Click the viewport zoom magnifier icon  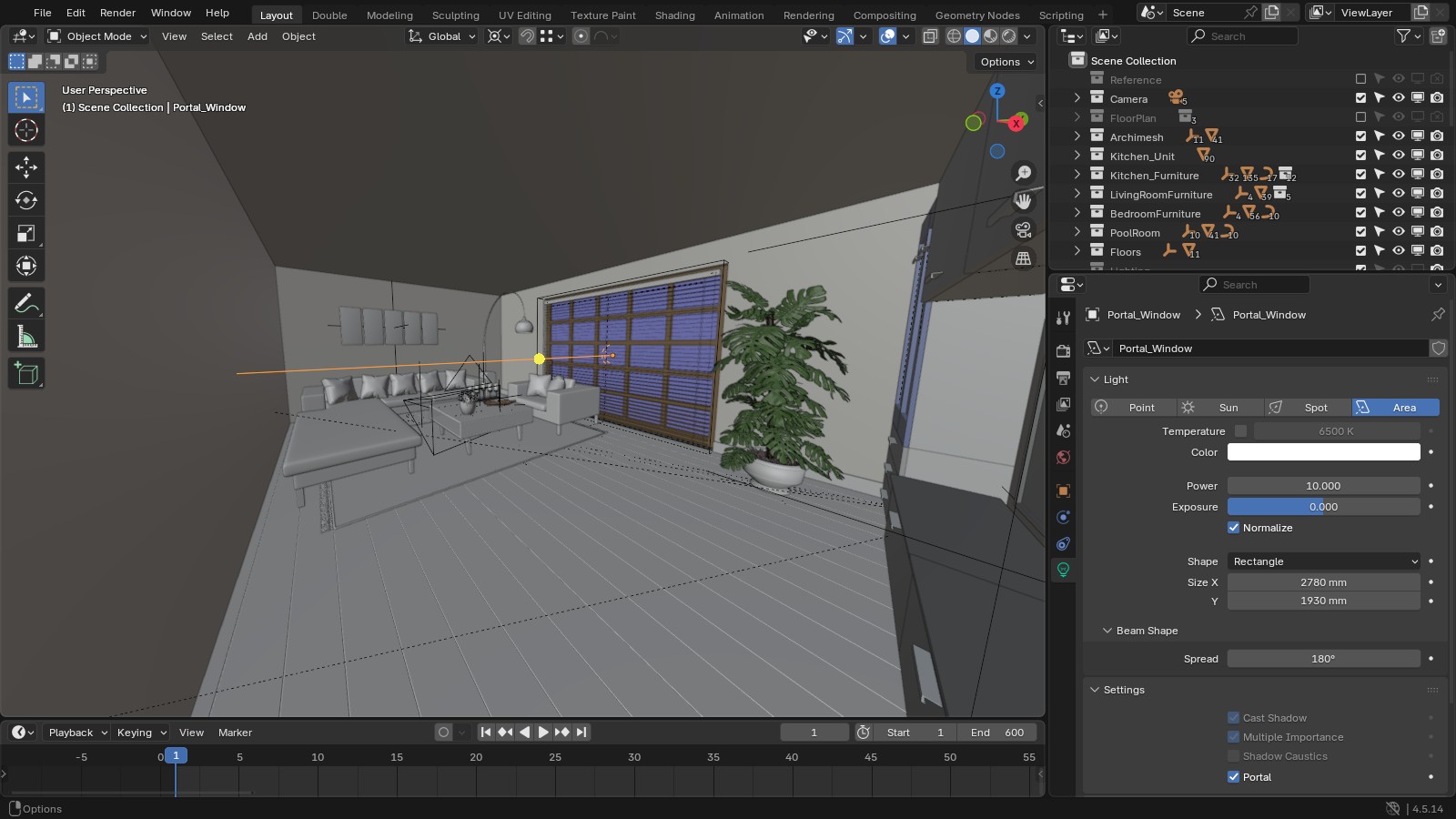click(1024, 173)
